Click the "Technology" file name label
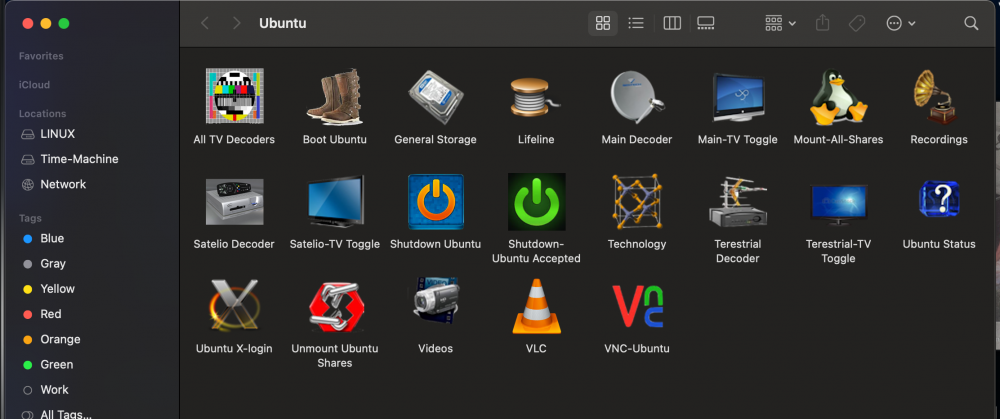Screen dimensions: 1000x419 (636, 244)
